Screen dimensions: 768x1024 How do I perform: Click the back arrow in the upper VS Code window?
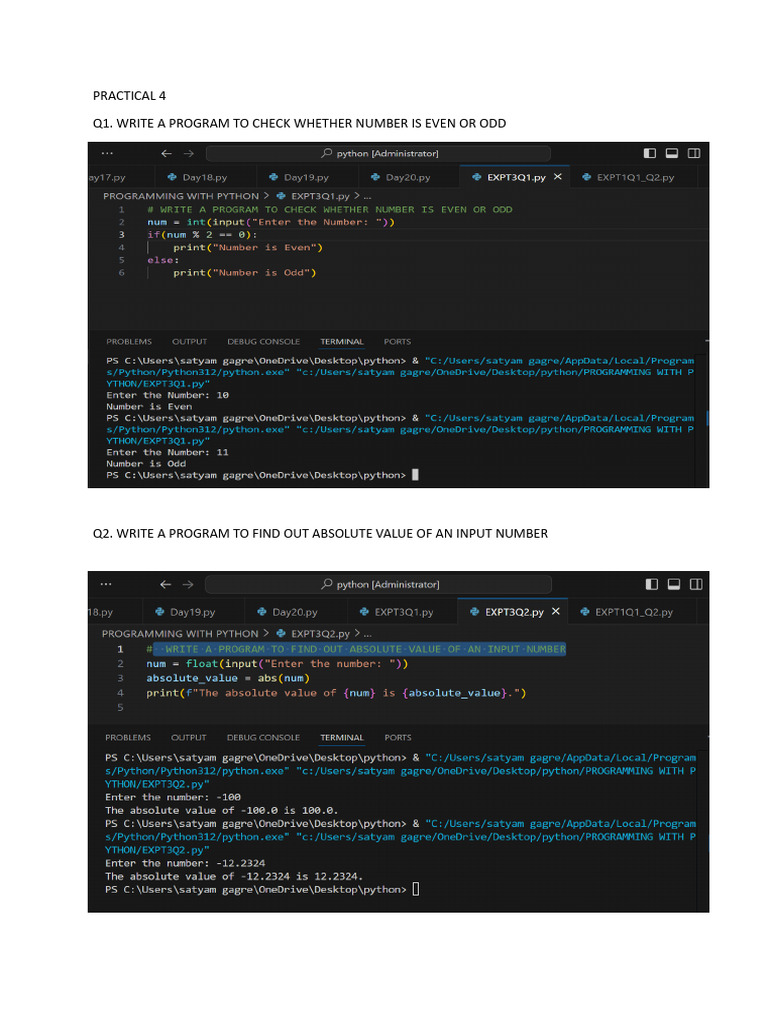click(165, 153)
